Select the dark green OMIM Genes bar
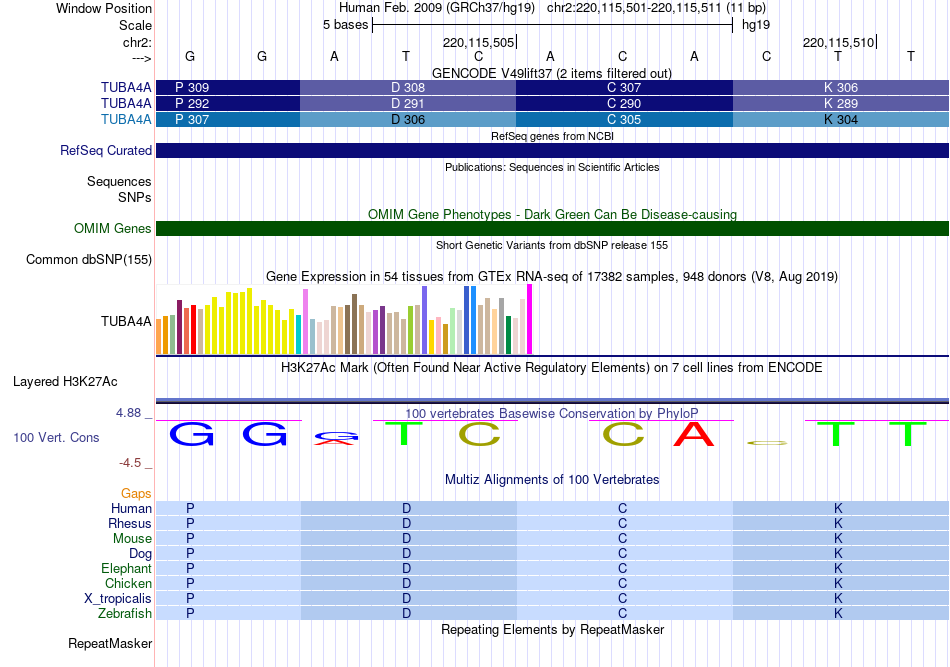950x667 pixels. click(552, 228)
